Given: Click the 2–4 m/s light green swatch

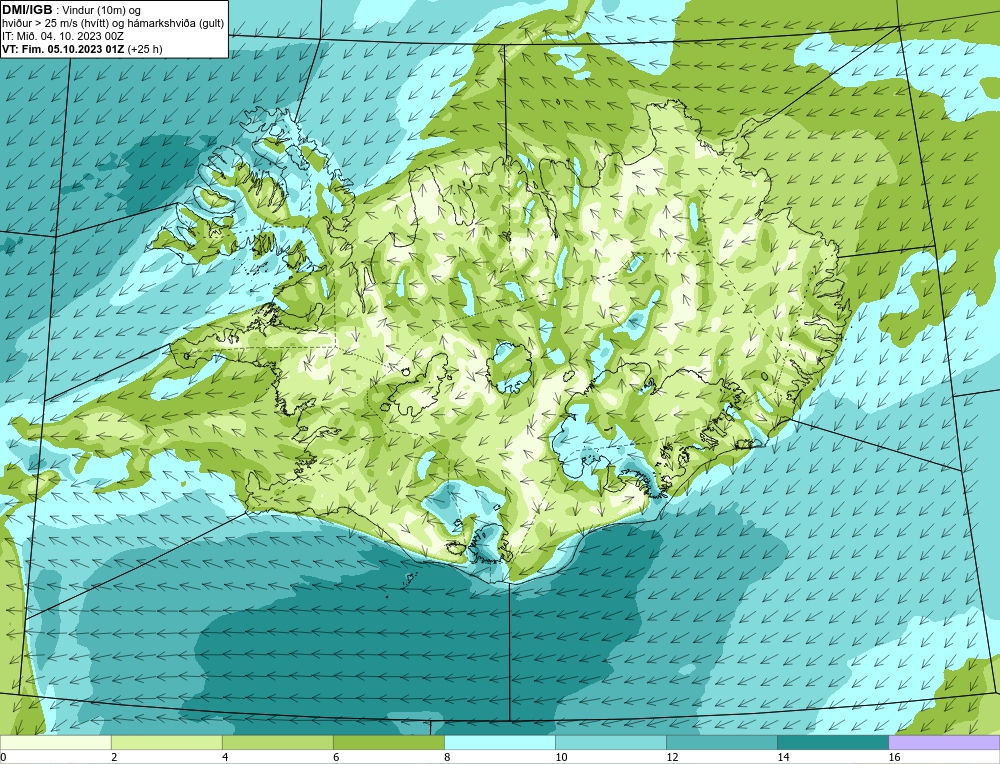Looking at the screenshot, I should point(166,742).
